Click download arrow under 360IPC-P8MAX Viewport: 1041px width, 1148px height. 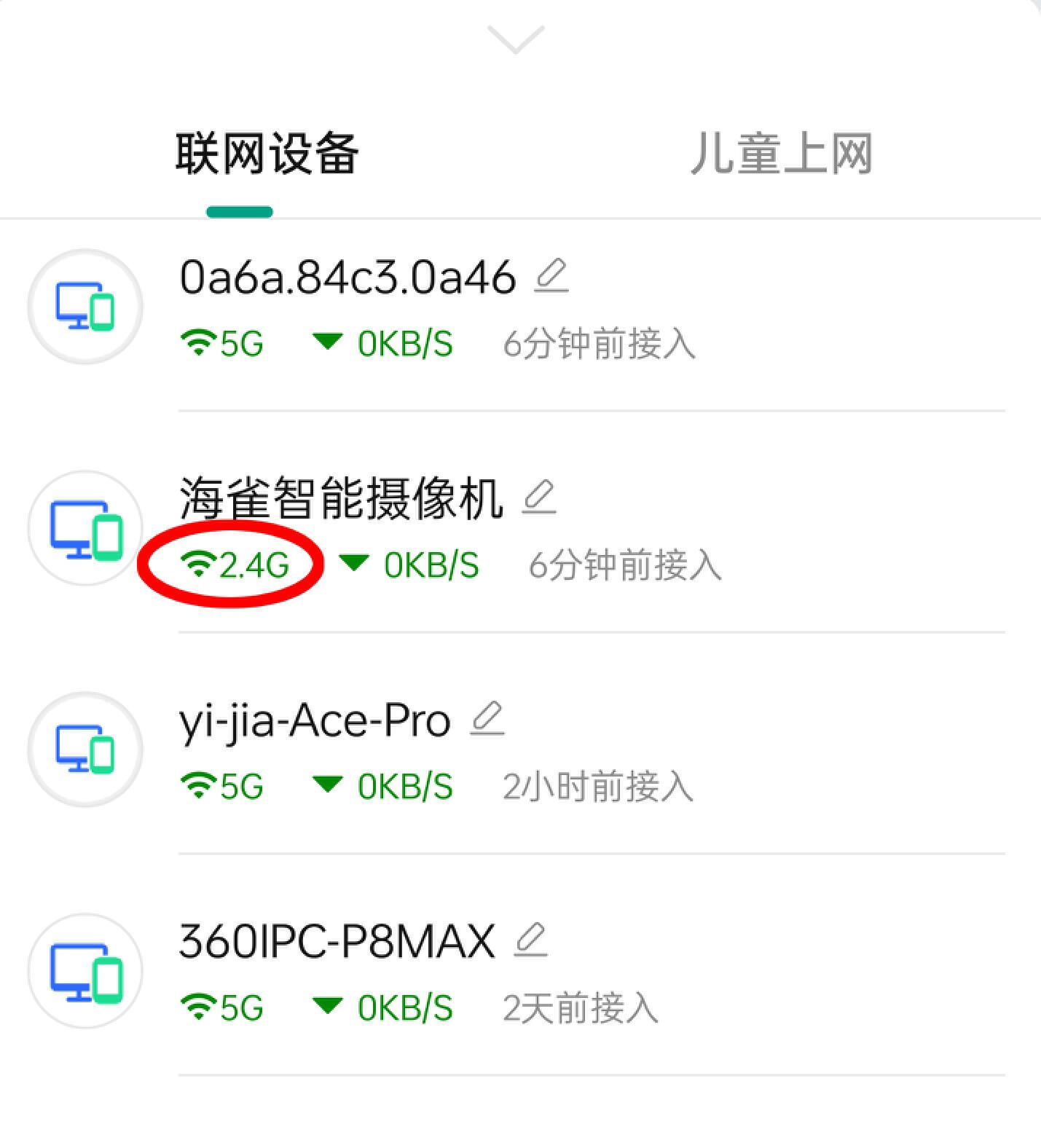point(327,1006)
